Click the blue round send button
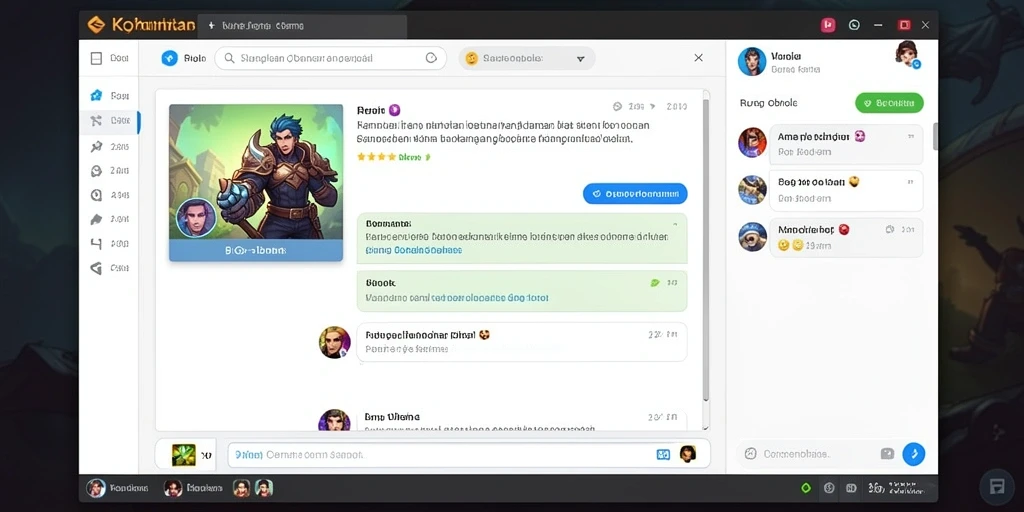Image resolution: width=1024 pixels, height=512 pixels. click(914, 453)
